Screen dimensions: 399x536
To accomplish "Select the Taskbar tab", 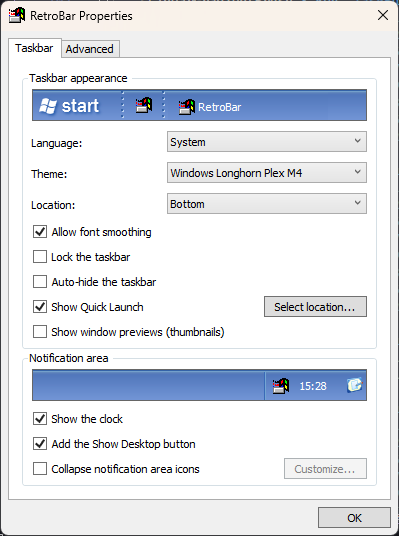I will 34,48.
